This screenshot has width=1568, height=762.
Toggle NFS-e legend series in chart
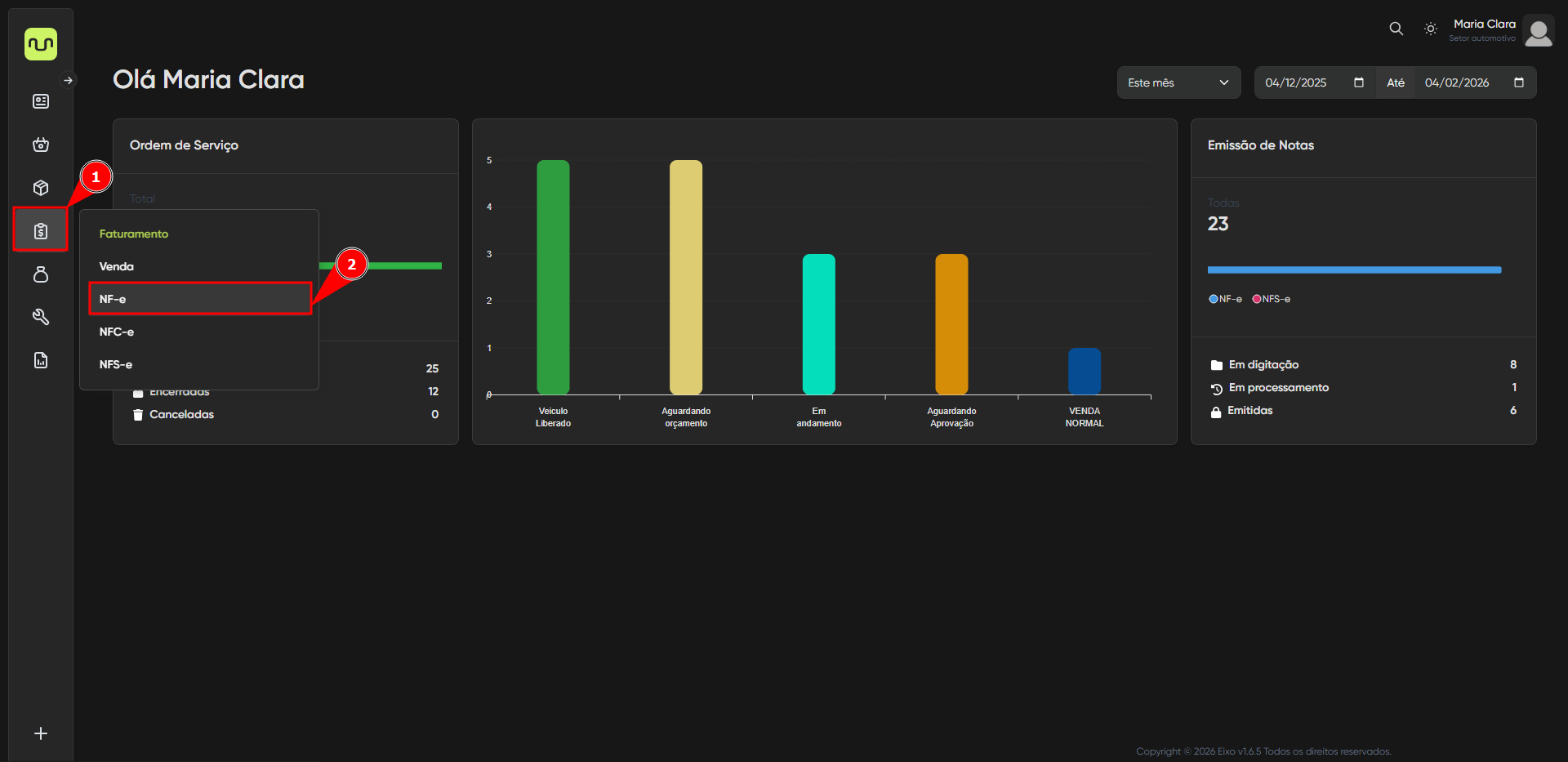pyautogui.click(x=1272, y=299)
